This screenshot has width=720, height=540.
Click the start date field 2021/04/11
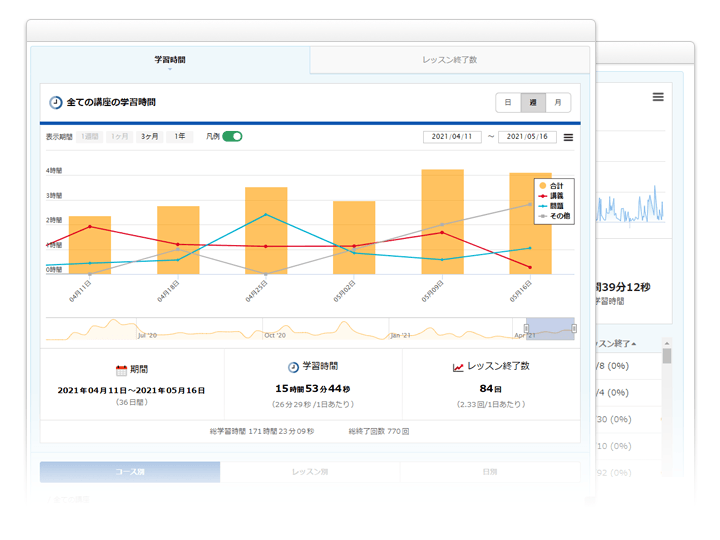pos(452,137)
